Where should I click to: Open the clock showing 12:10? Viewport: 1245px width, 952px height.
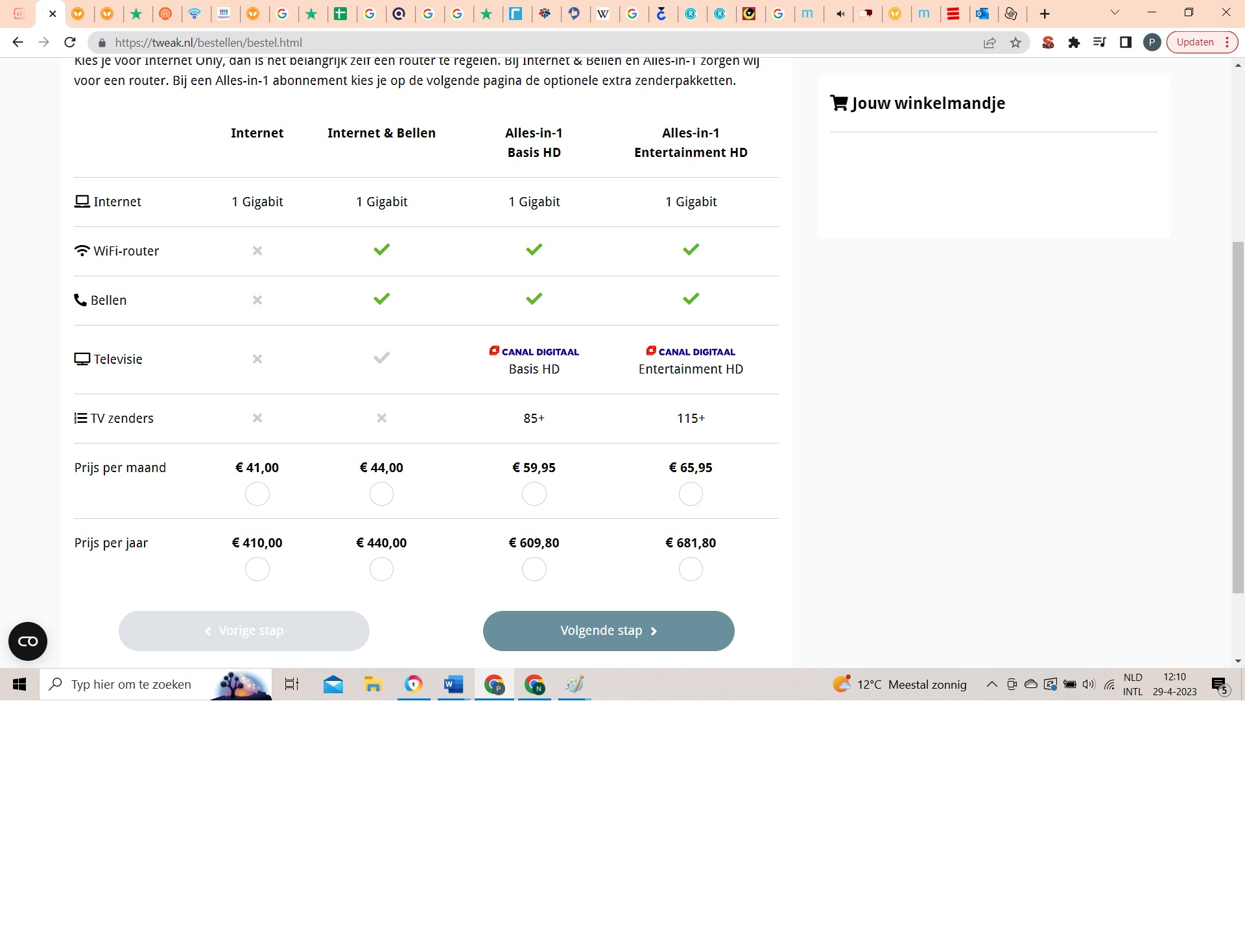click(x=1174, y=684)
